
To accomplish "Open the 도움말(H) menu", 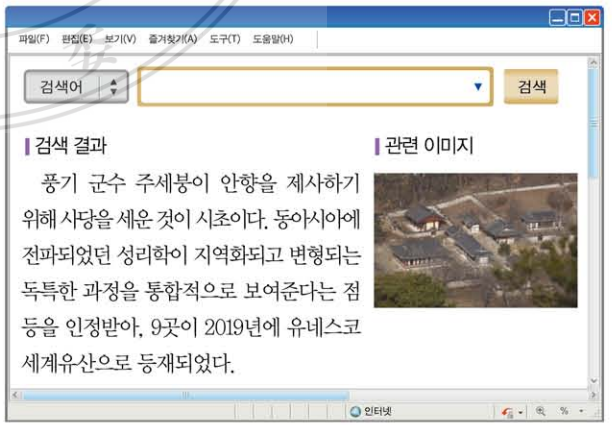I will point(273,39).
